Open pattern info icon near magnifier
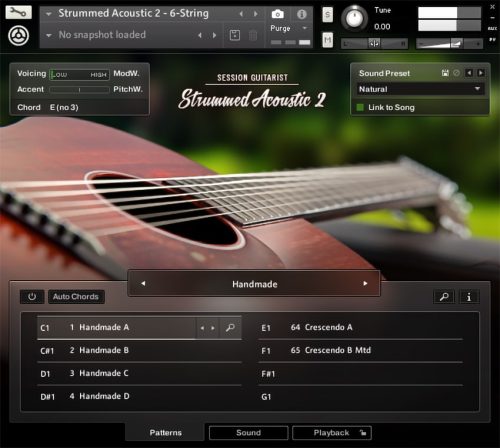 [469, 297]
